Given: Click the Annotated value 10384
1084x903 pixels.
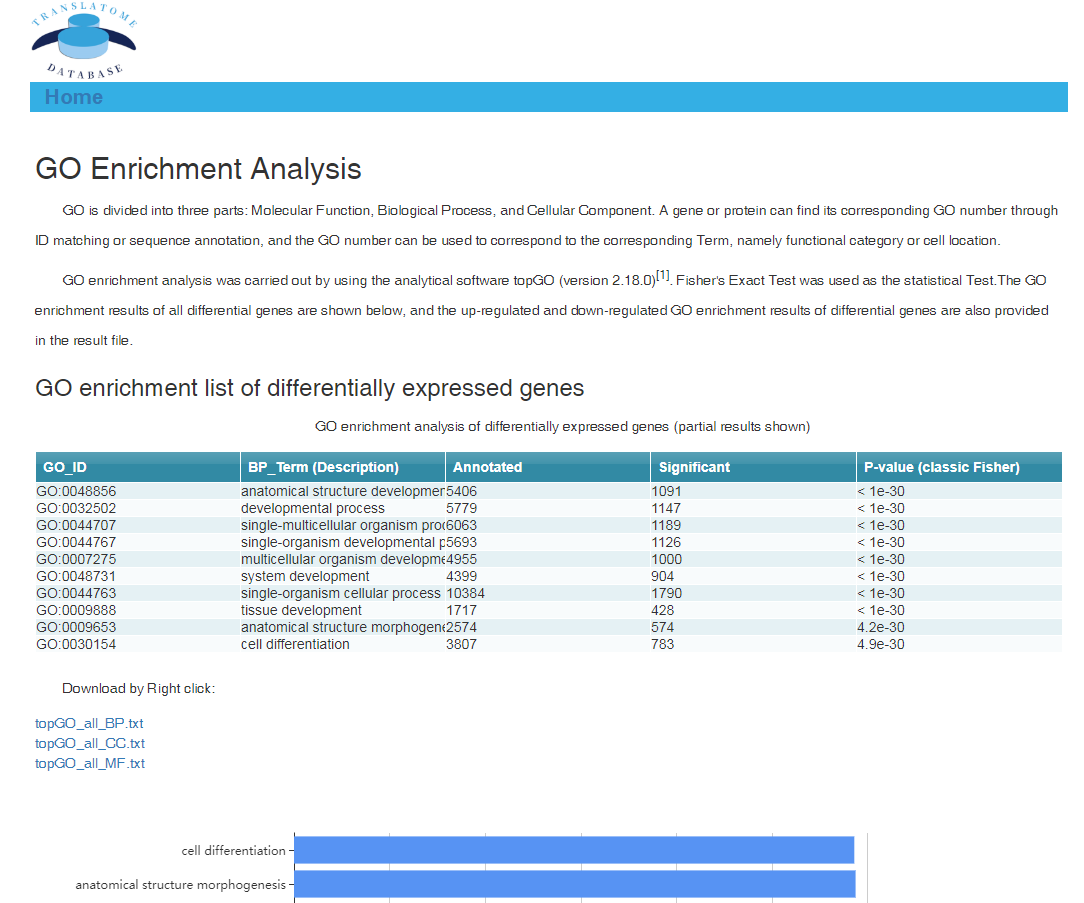Looking at the screenshot, I should pyautogui.click(x=465, y=593).
